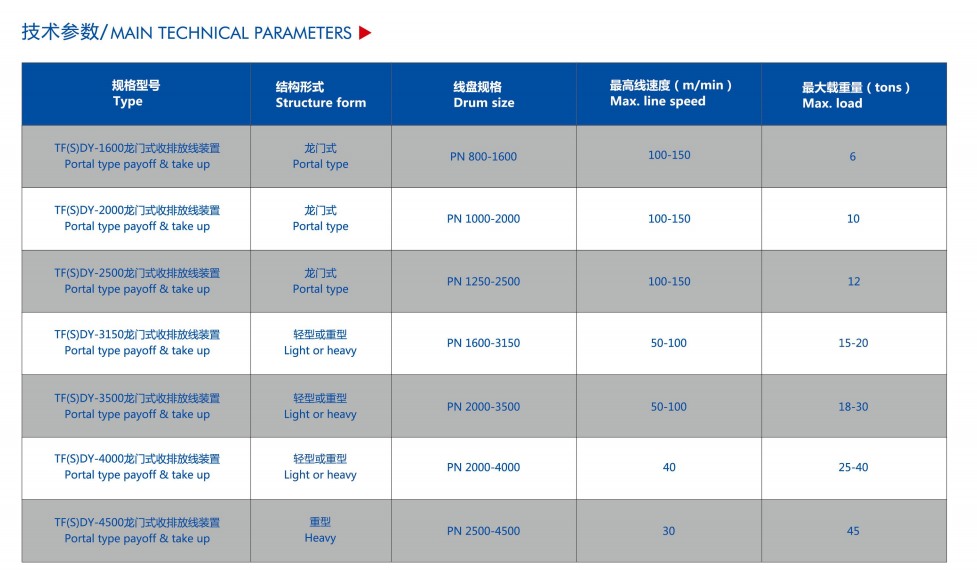977x577 pixels.
Task: Click the TF(S)DY-1600 model cell
Action: click(137, 156)
